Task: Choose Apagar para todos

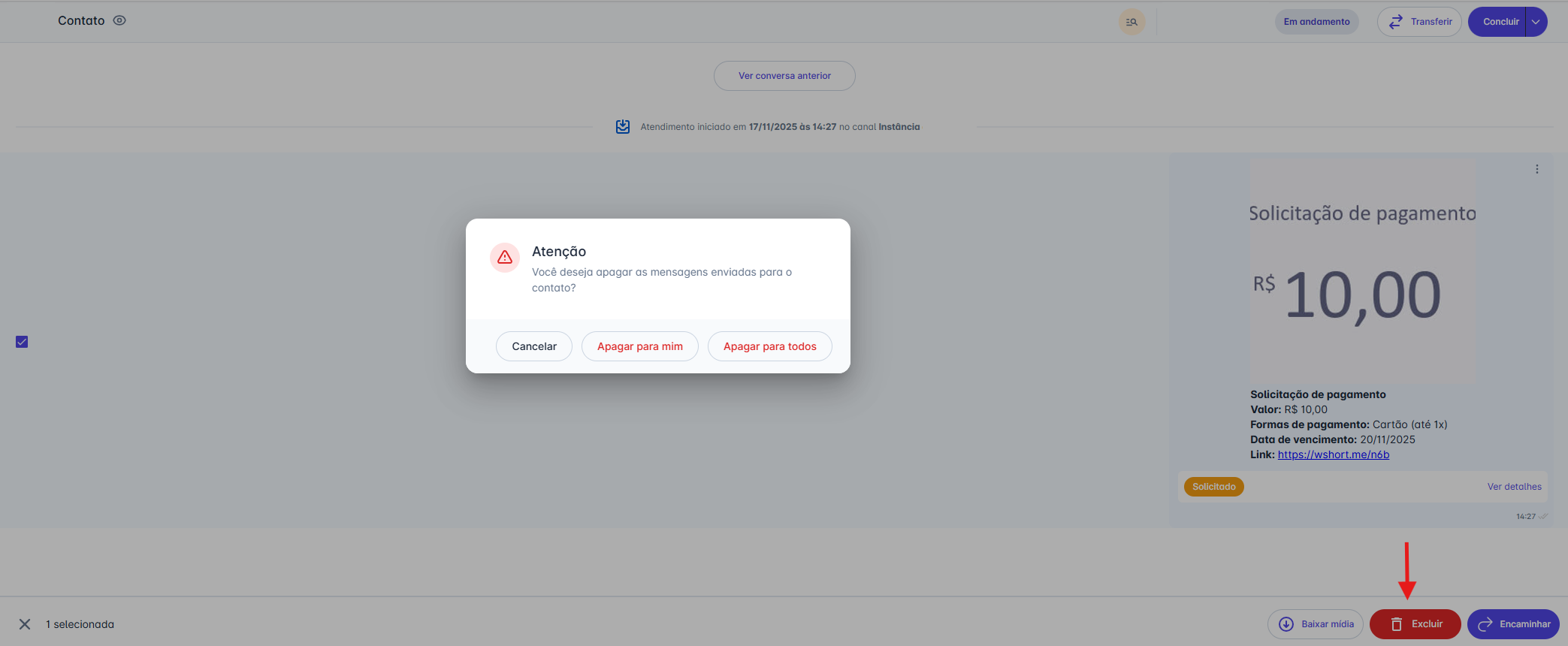Action: [x=769, y=346]
